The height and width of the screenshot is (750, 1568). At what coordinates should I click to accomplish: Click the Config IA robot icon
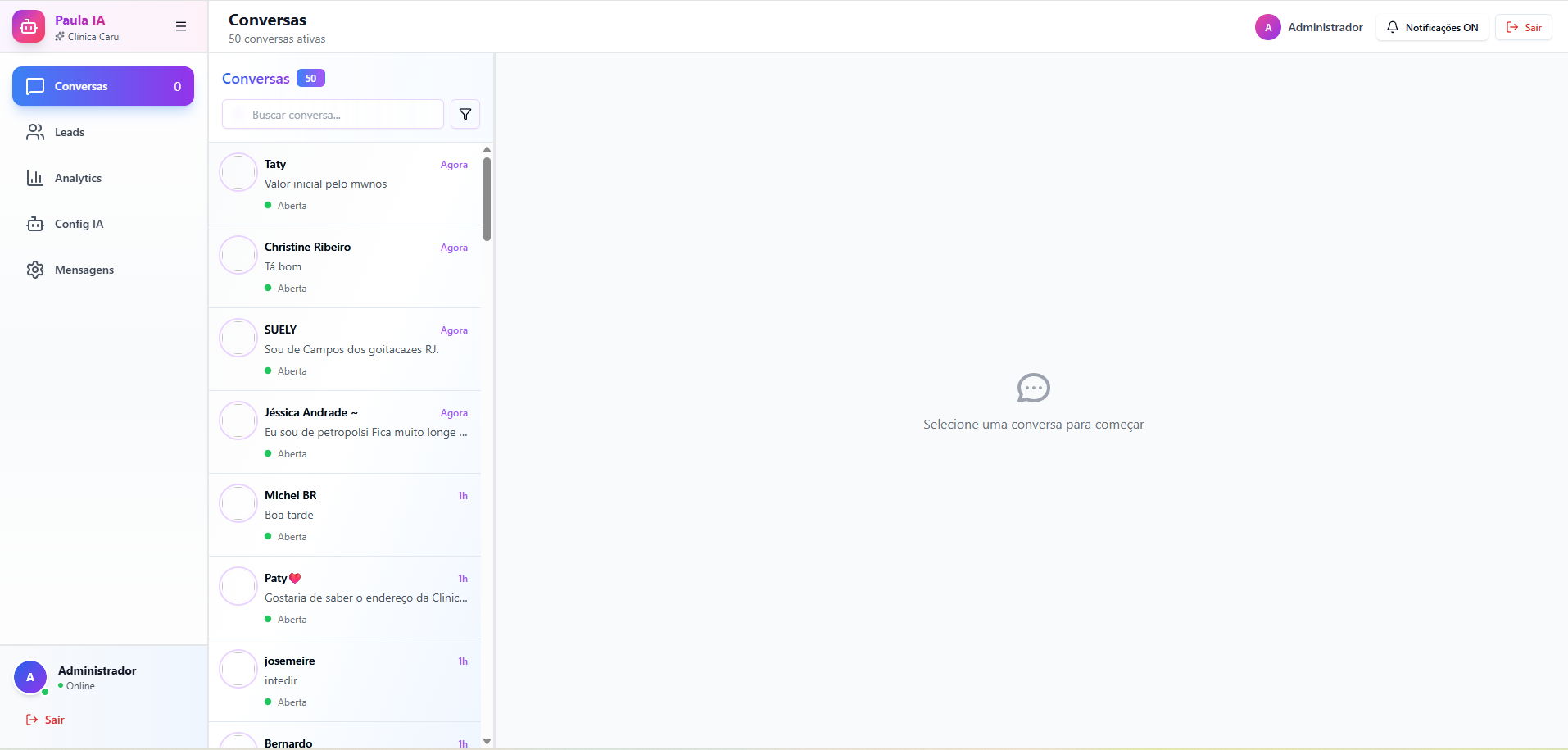[35, 224]
